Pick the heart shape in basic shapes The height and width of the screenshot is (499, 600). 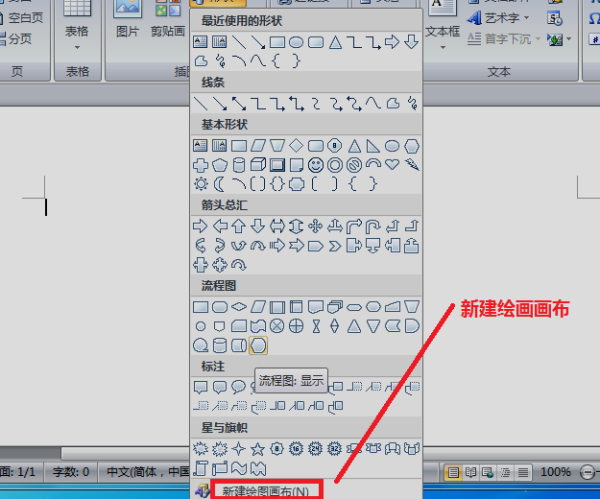(x=392, y=165)
